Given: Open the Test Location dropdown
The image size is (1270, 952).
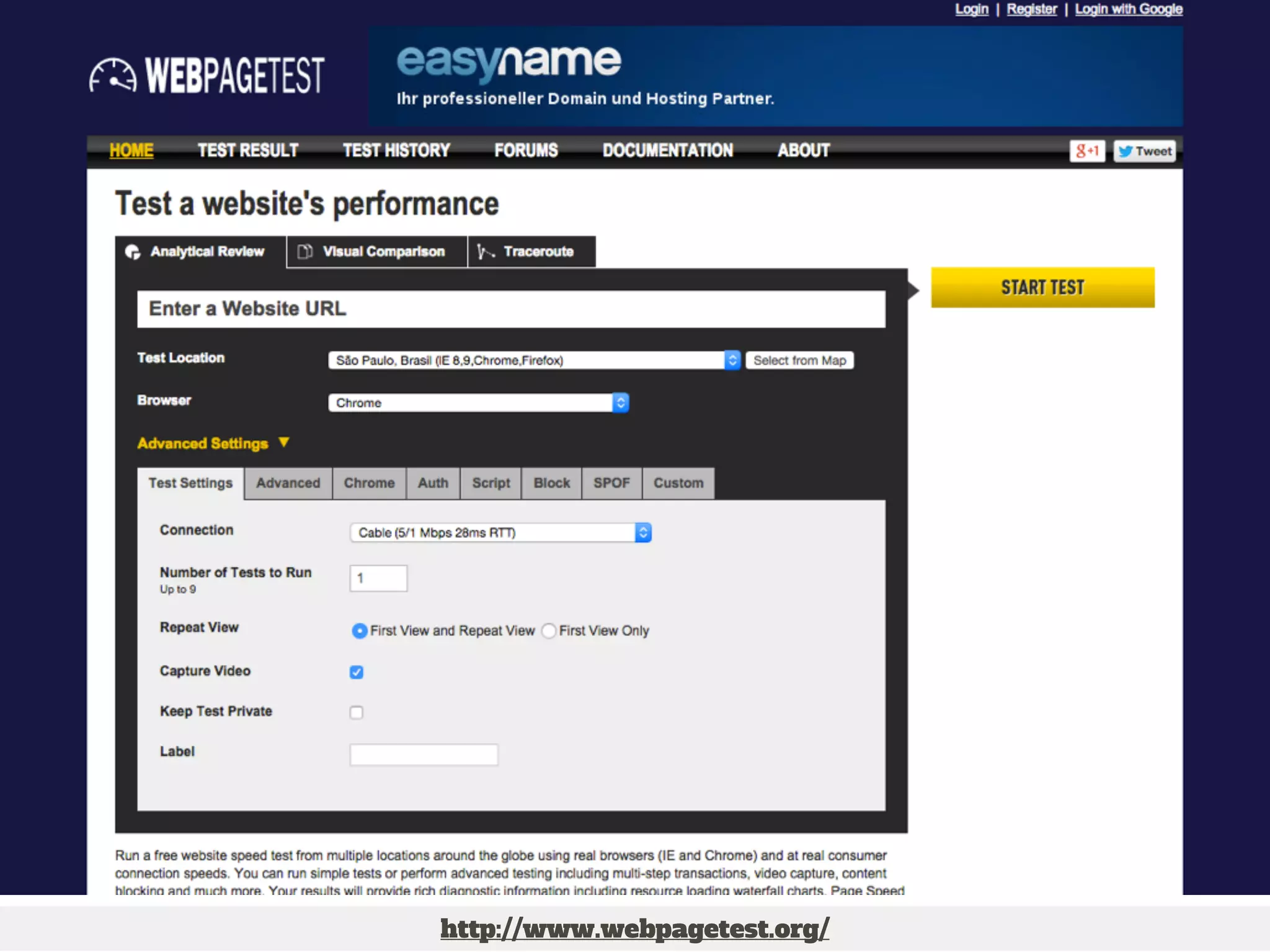Looking at the screenshot, I should coord(535,360).
